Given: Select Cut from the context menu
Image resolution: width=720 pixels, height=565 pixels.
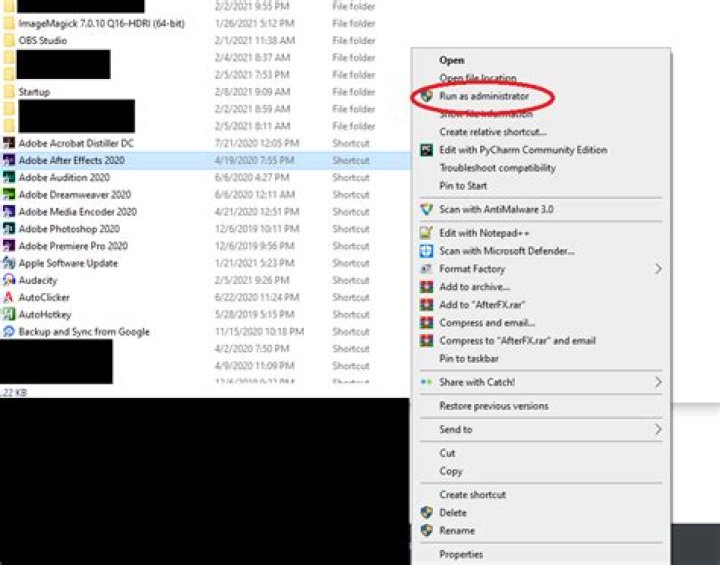Looking at the screenshot, I should [x=447, y=453].
